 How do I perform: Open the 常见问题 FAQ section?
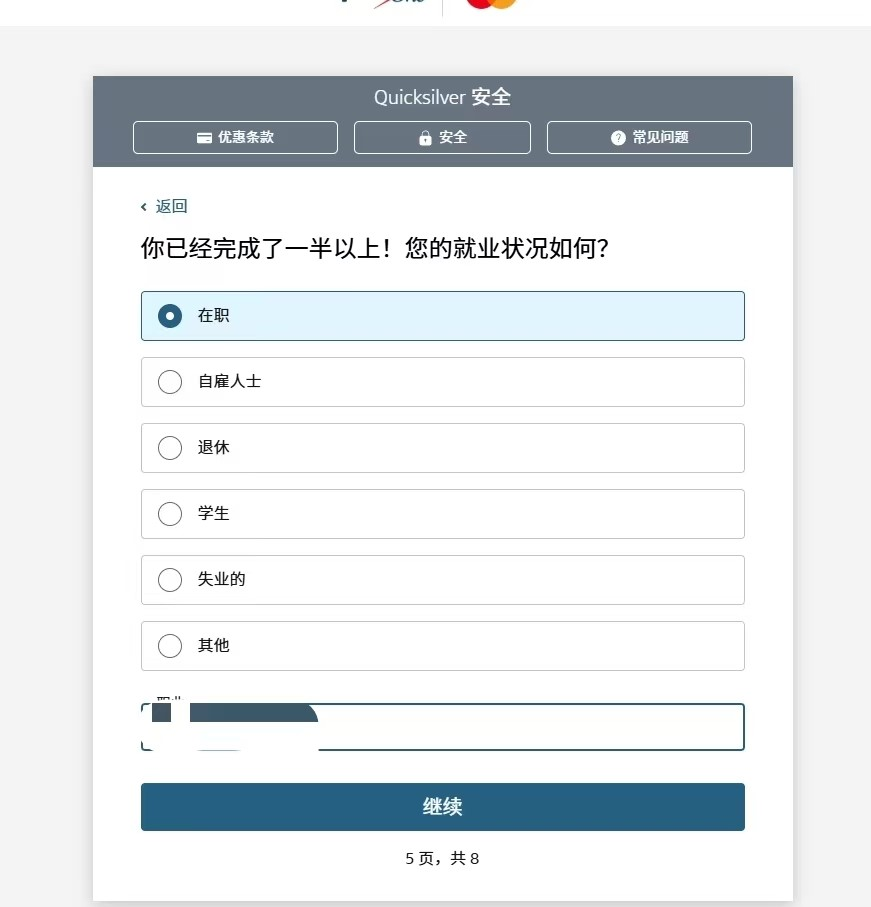(x=648, y=137)
